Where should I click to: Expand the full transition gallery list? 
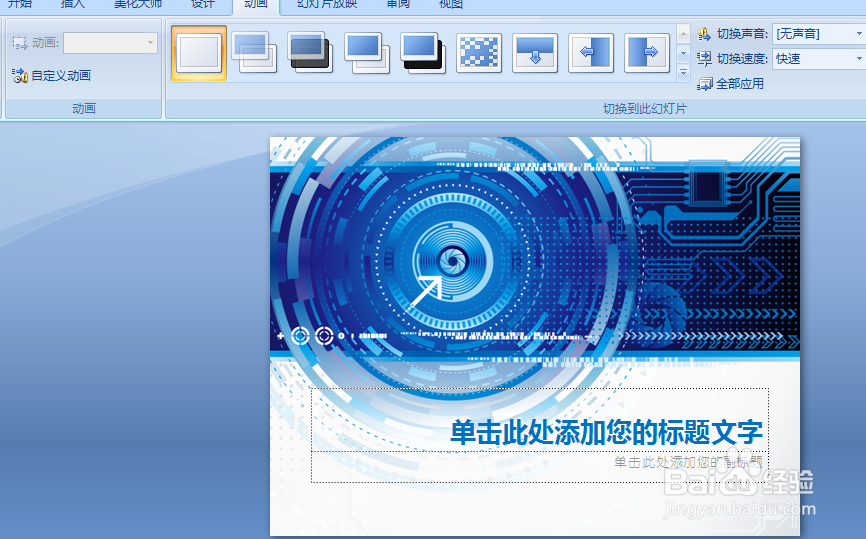(683, 72)
